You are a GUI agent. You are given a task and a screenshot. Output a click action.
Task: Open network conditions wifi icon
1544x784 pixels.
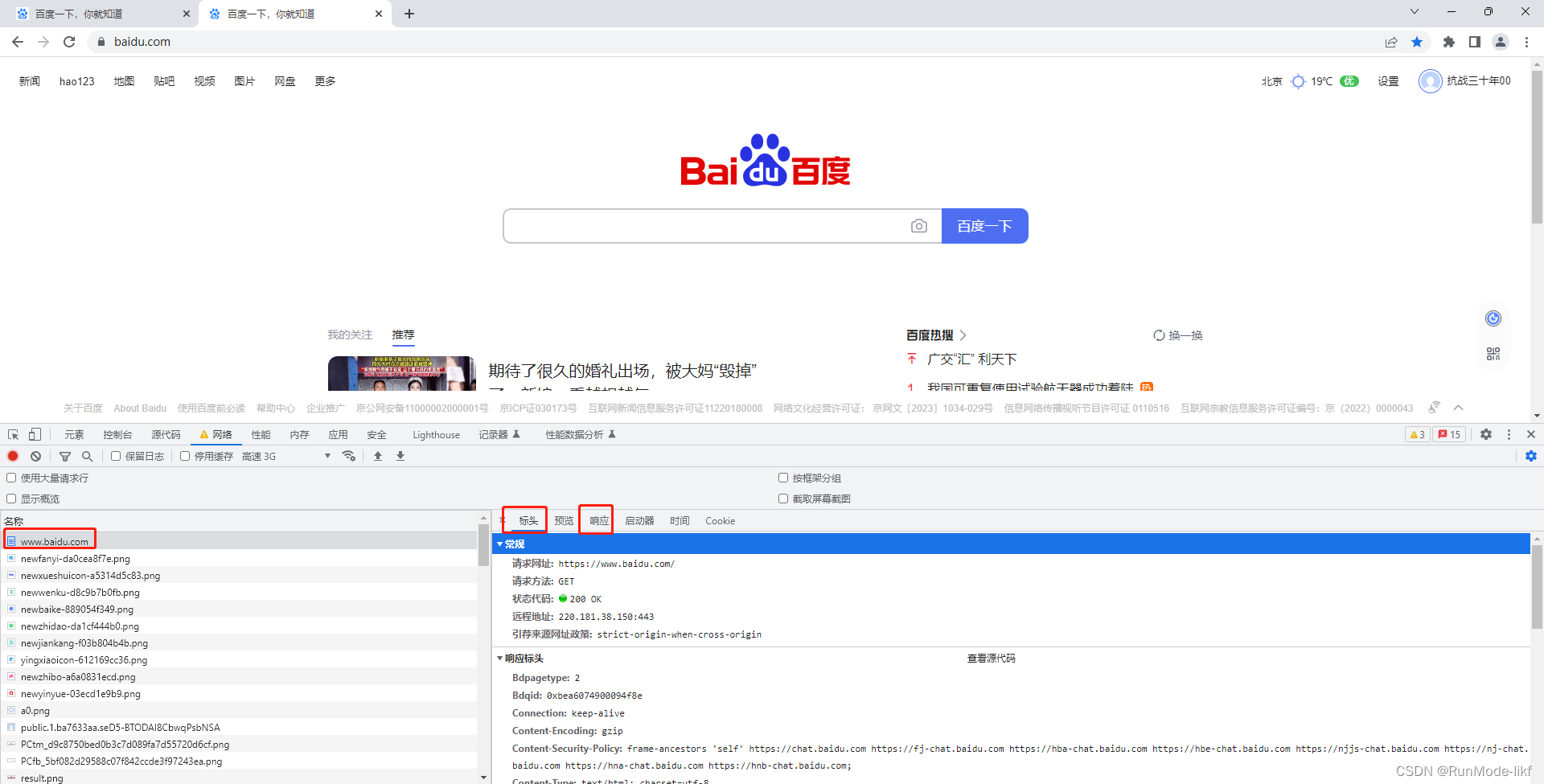coord(349,456)
